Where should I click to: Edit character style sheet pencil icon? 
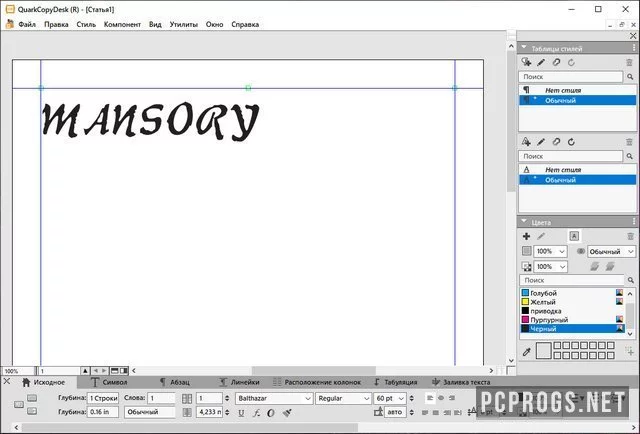[x=541, y=142]
